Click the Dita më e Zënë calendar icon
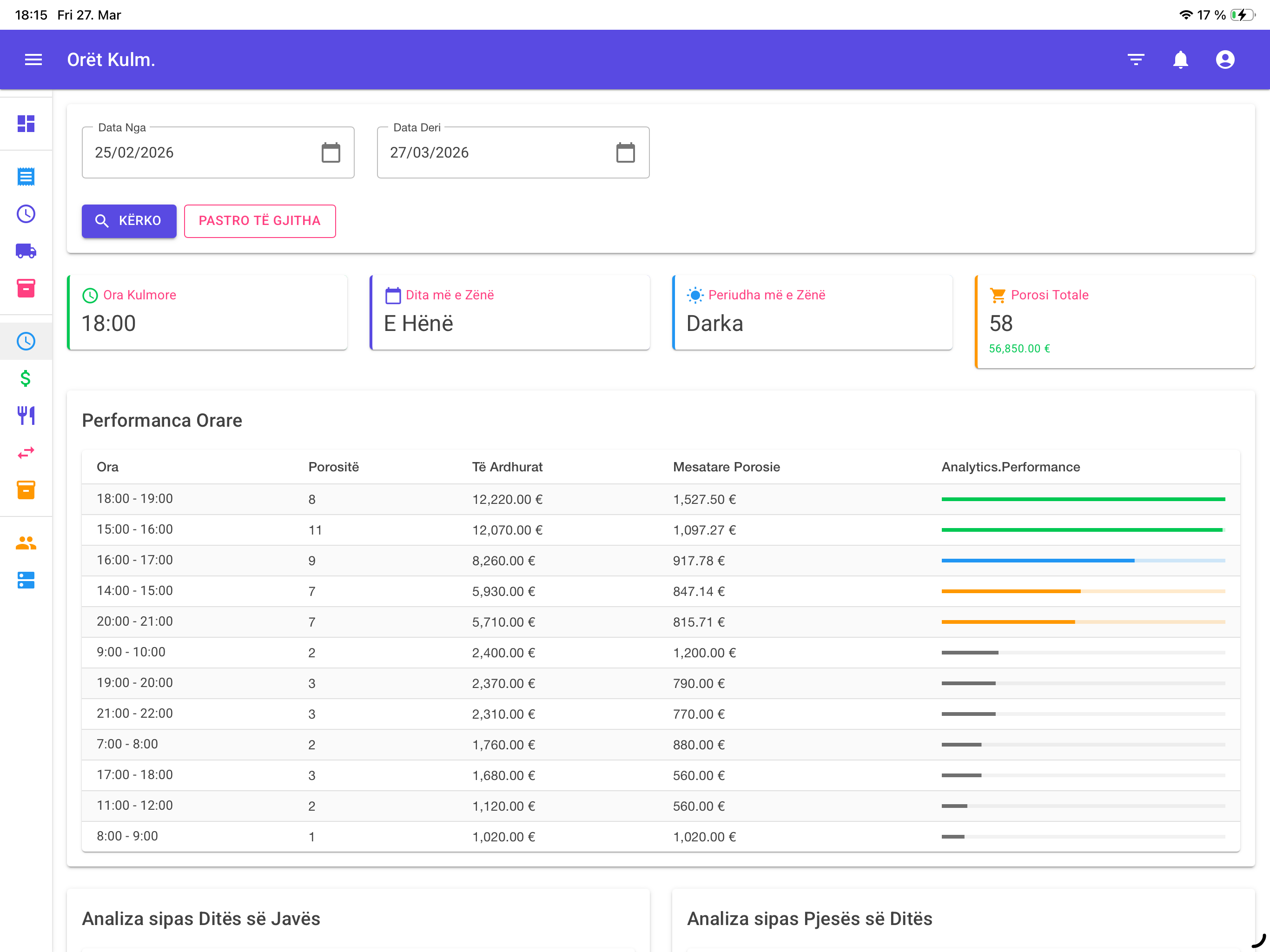The height and width of the screenshot is (952, 1270). (x=393, y=296)
